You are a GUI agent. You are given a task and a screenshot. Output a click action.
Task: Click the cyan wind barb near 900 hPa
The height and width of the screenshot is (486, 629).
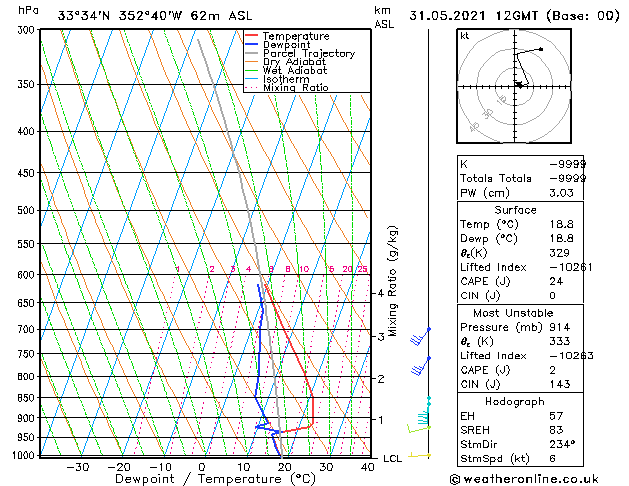(x=424, y=411)
